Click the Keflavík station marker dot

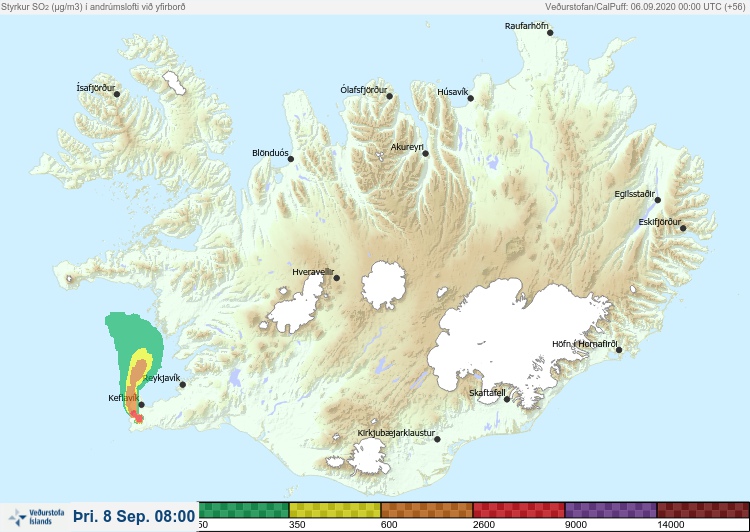coord(142,405)
